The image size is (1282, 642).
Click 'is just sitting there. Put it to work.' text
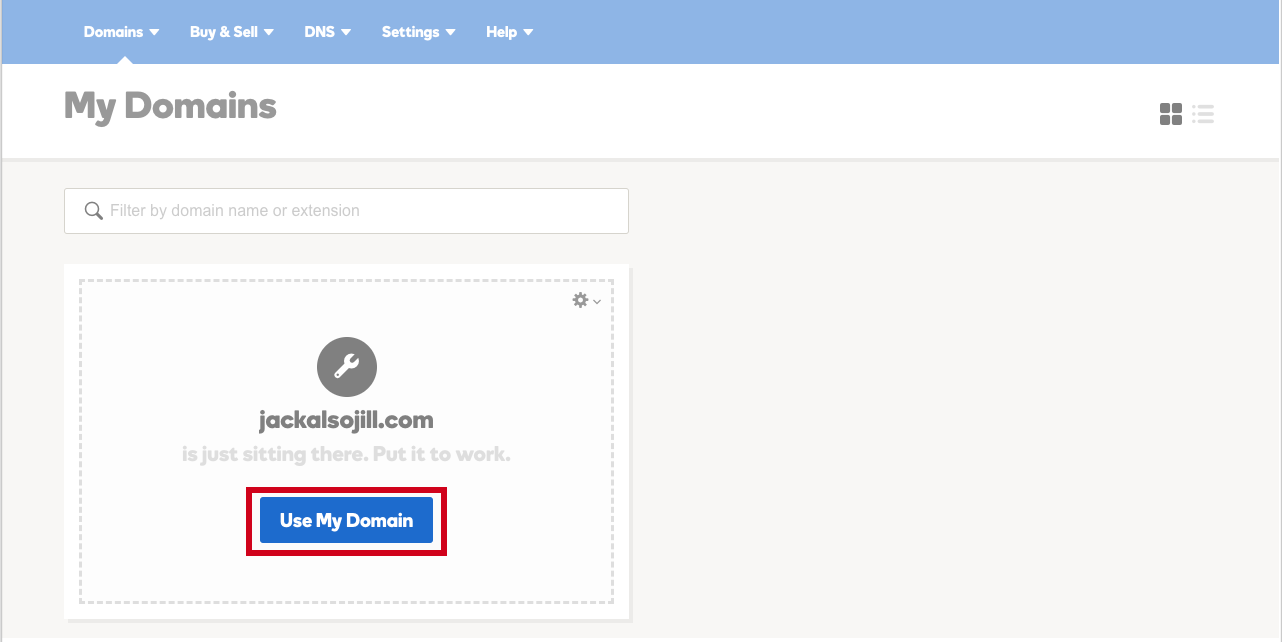[346, 454]
